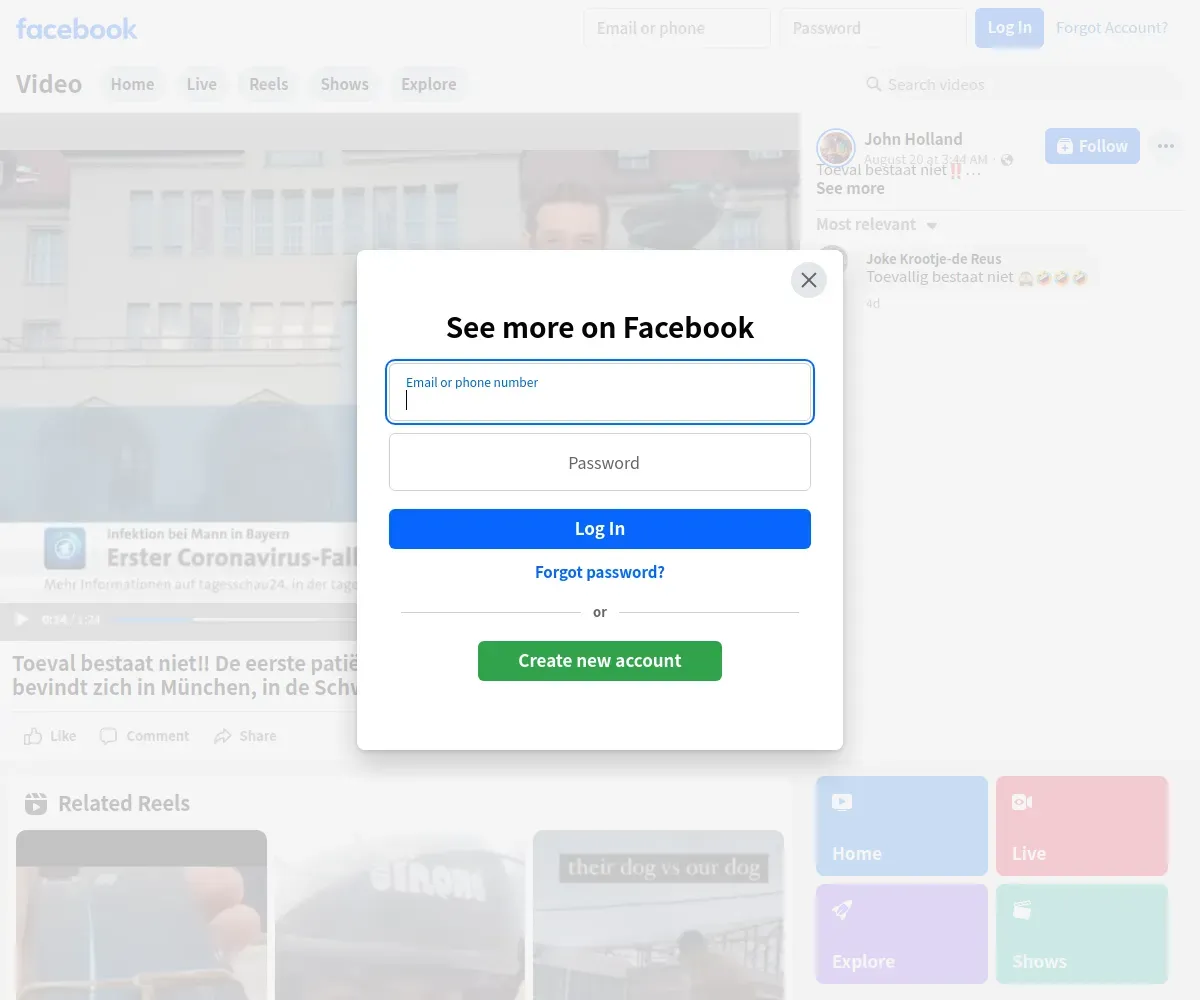1200x1000 pixels.
Task: Open the green Shows tile
Action: pos(1082,934)
